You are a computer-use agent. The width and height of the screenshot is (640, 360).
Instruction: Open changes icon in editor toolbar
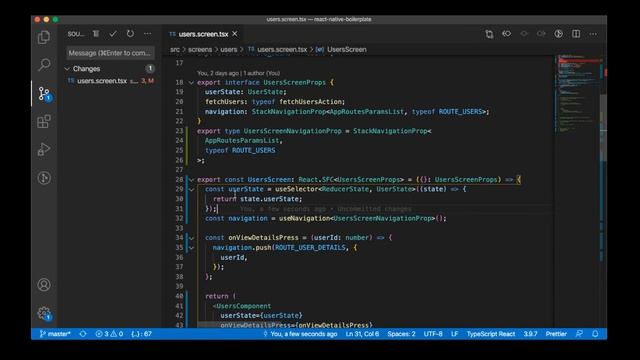pyautogui.click(x=489, y=34)
